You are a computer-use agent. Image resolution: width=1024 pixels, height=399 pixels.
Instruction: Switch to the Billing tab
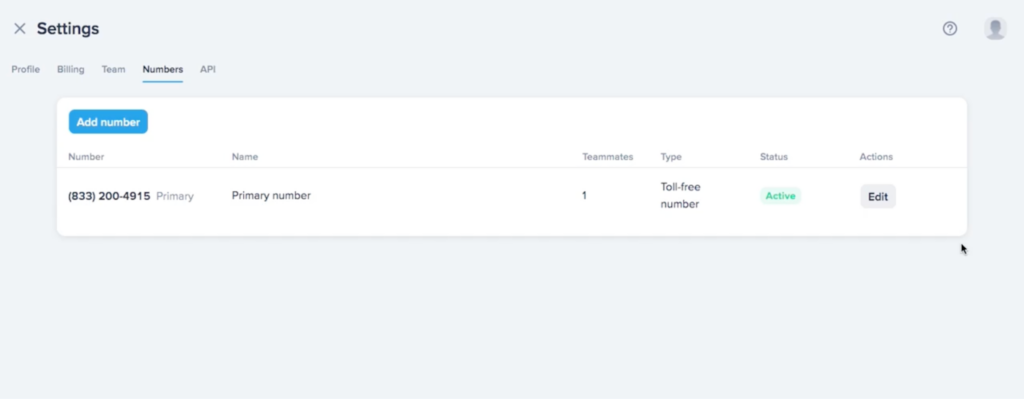pos(71,69)
